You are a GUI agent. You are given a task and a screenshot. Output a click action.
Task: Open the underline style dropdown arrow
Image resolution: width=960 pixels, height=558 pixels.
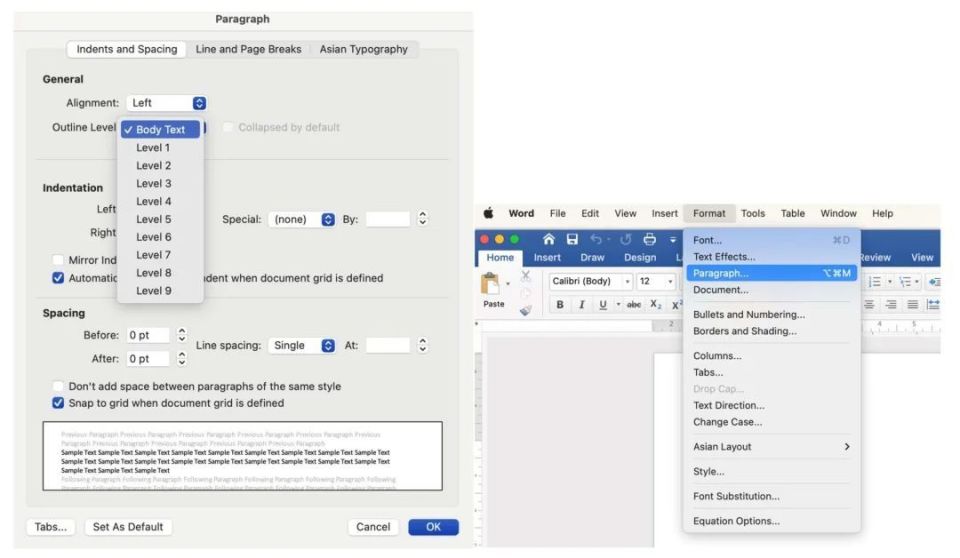pyautogui.click(x=618, y=304)
